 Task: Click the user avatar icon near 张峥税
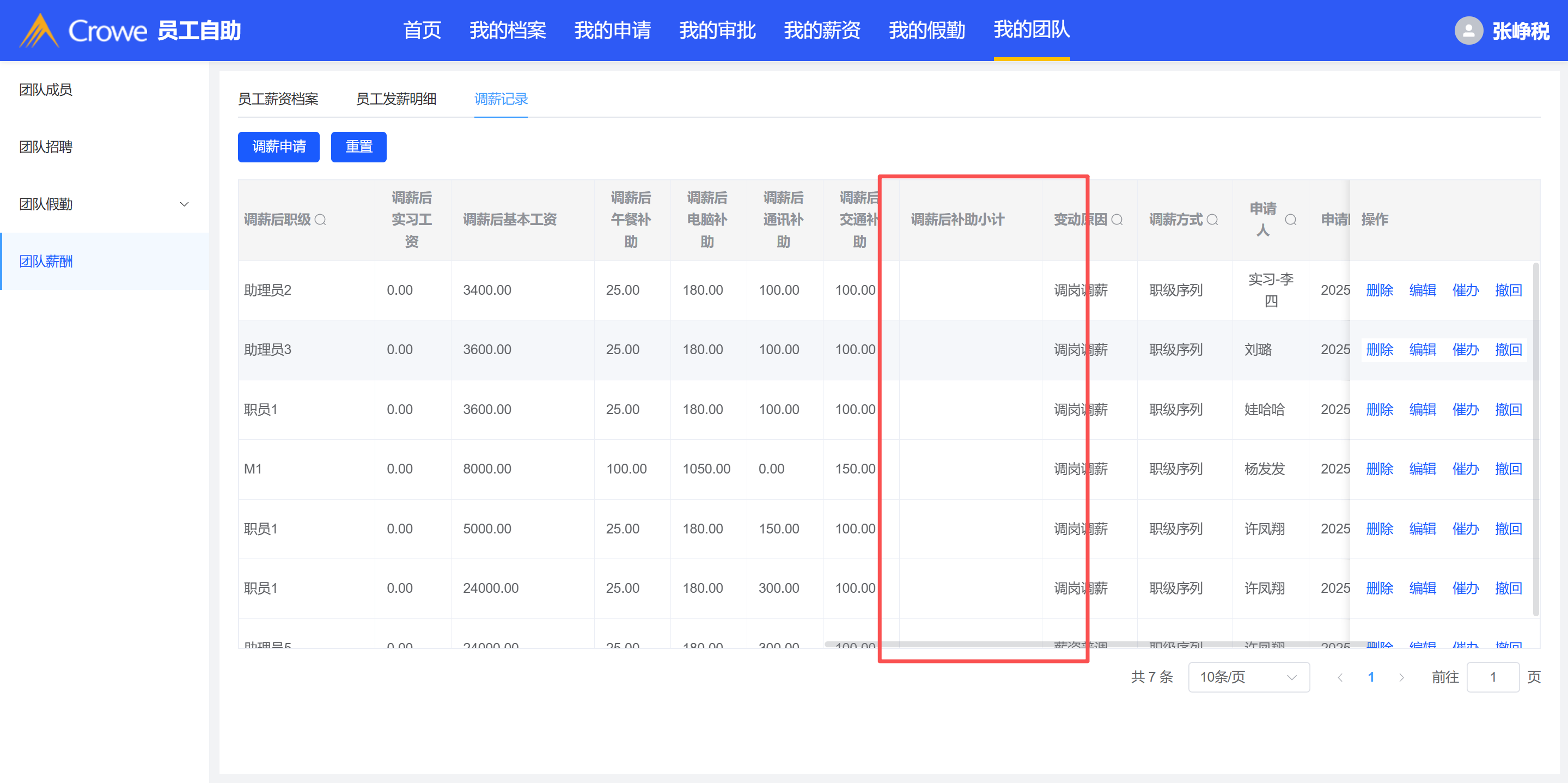click(x=1468, y=31)
